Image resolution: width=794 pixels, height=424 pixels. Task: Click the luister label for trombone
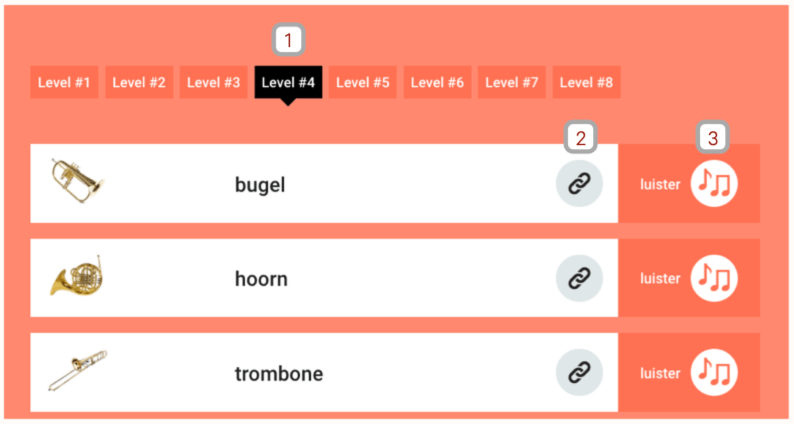click(x=660, y=373)
